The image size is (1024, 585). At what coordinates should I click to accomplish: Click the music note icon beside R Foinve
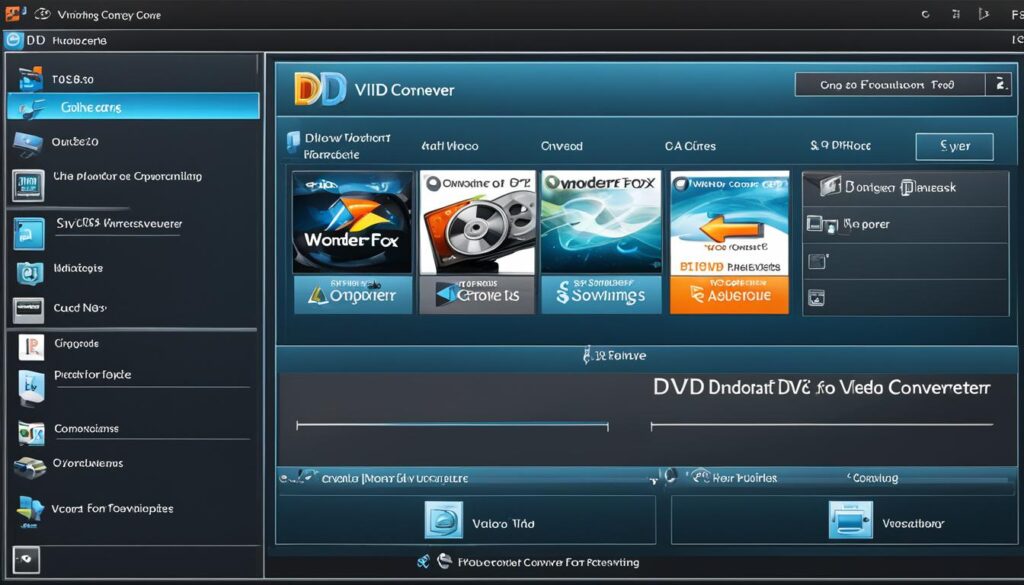[587, 355]
